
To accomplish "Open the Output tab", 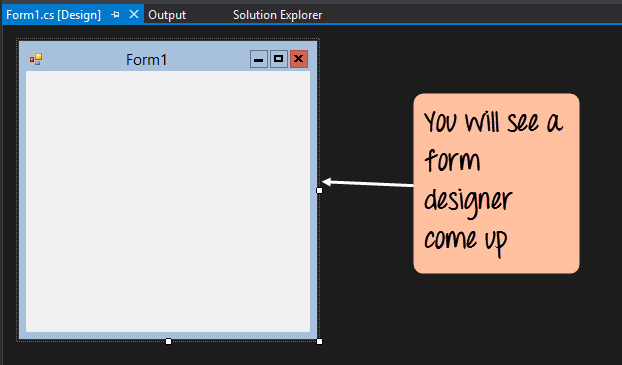I will click(167, 15).
